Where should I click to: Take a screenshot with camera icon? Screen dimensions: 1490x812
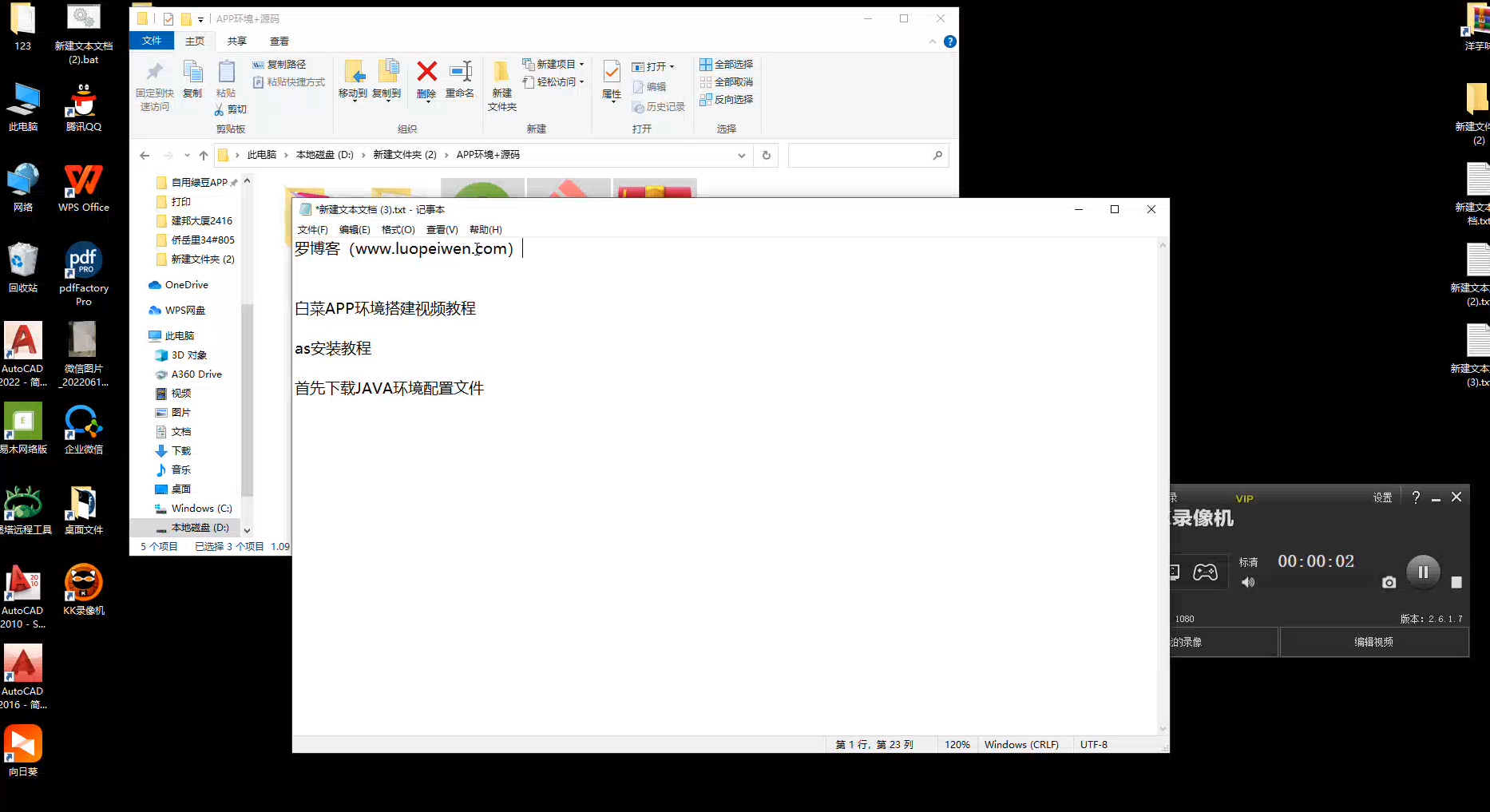pos(1389,583)
